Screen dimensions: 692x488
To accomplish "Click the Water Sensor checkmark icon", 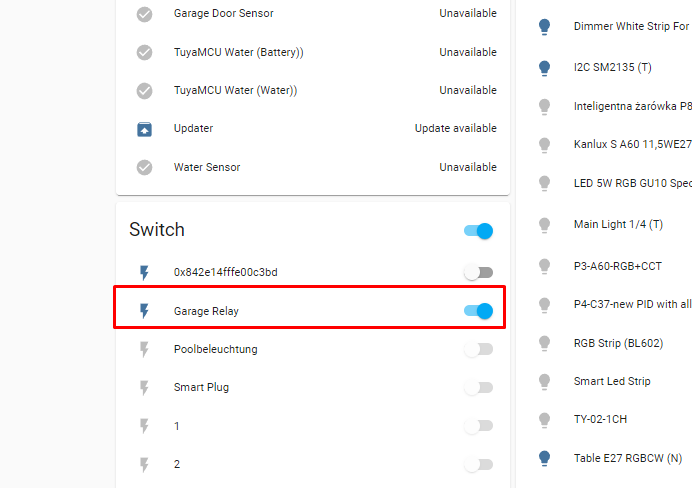I will 144,168.
